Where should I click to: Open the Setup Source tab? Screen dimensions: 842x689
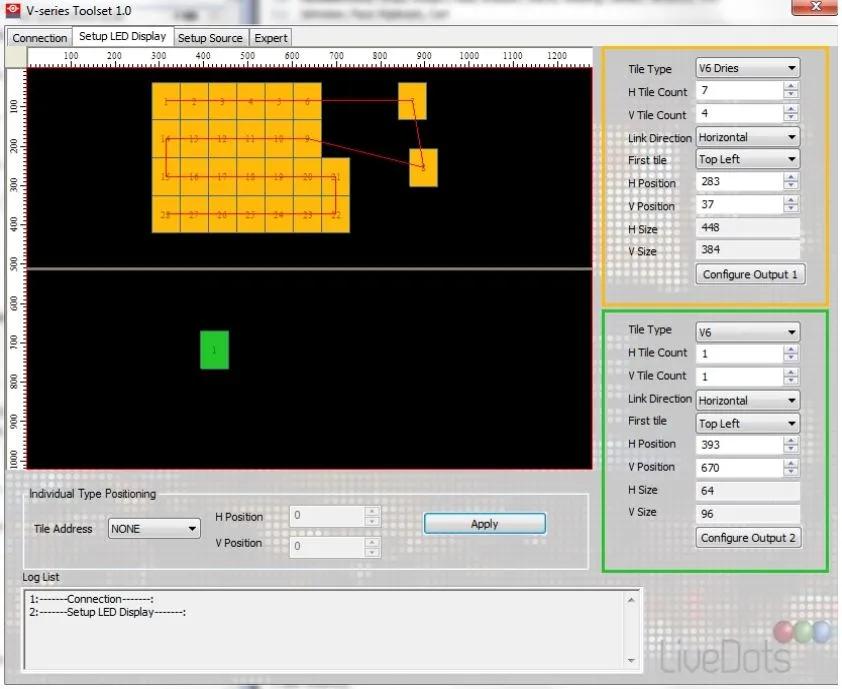pyautogui.click(x=210, y=38)
